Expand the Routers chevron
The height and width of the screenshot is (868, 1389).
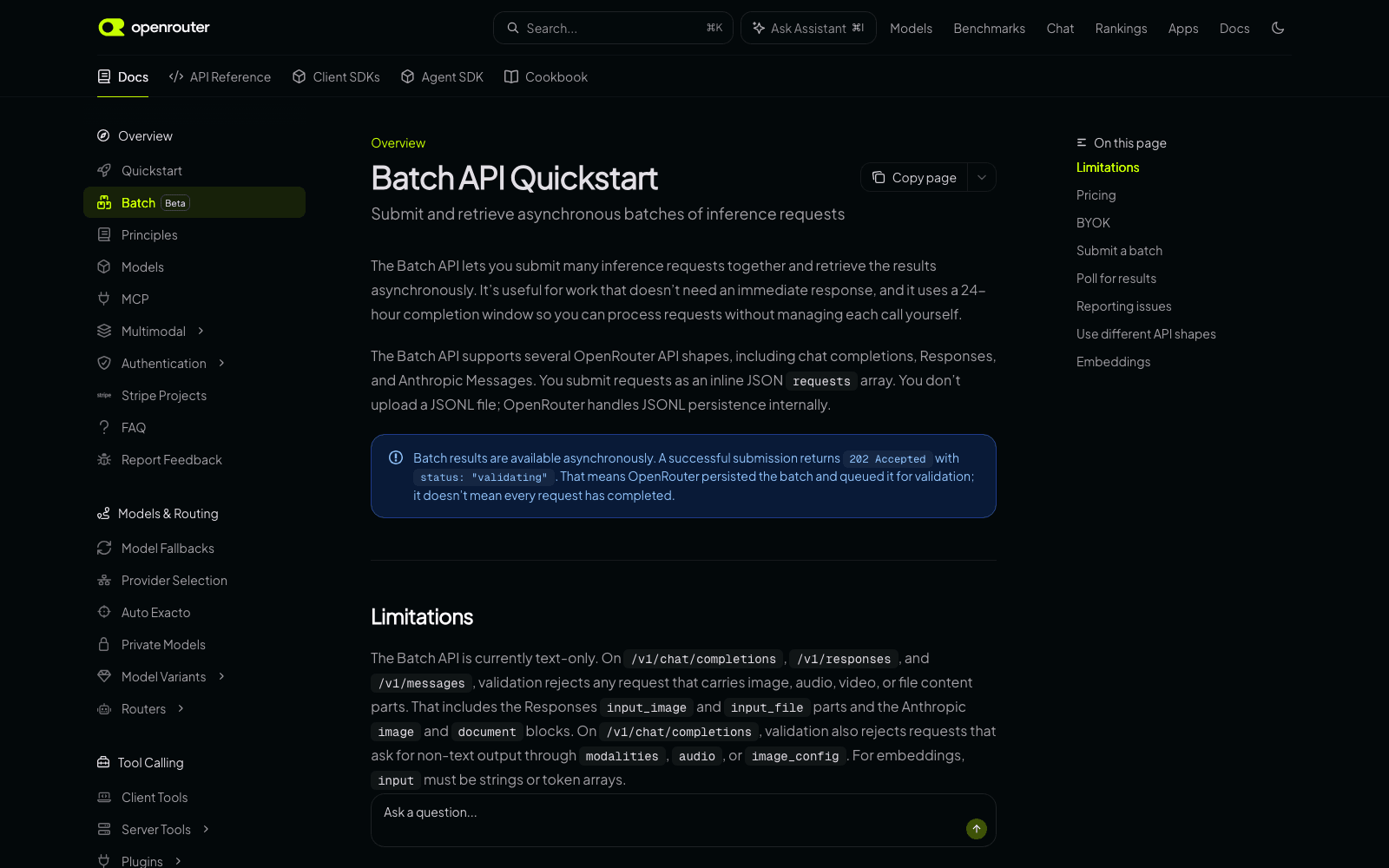(181, 708)
